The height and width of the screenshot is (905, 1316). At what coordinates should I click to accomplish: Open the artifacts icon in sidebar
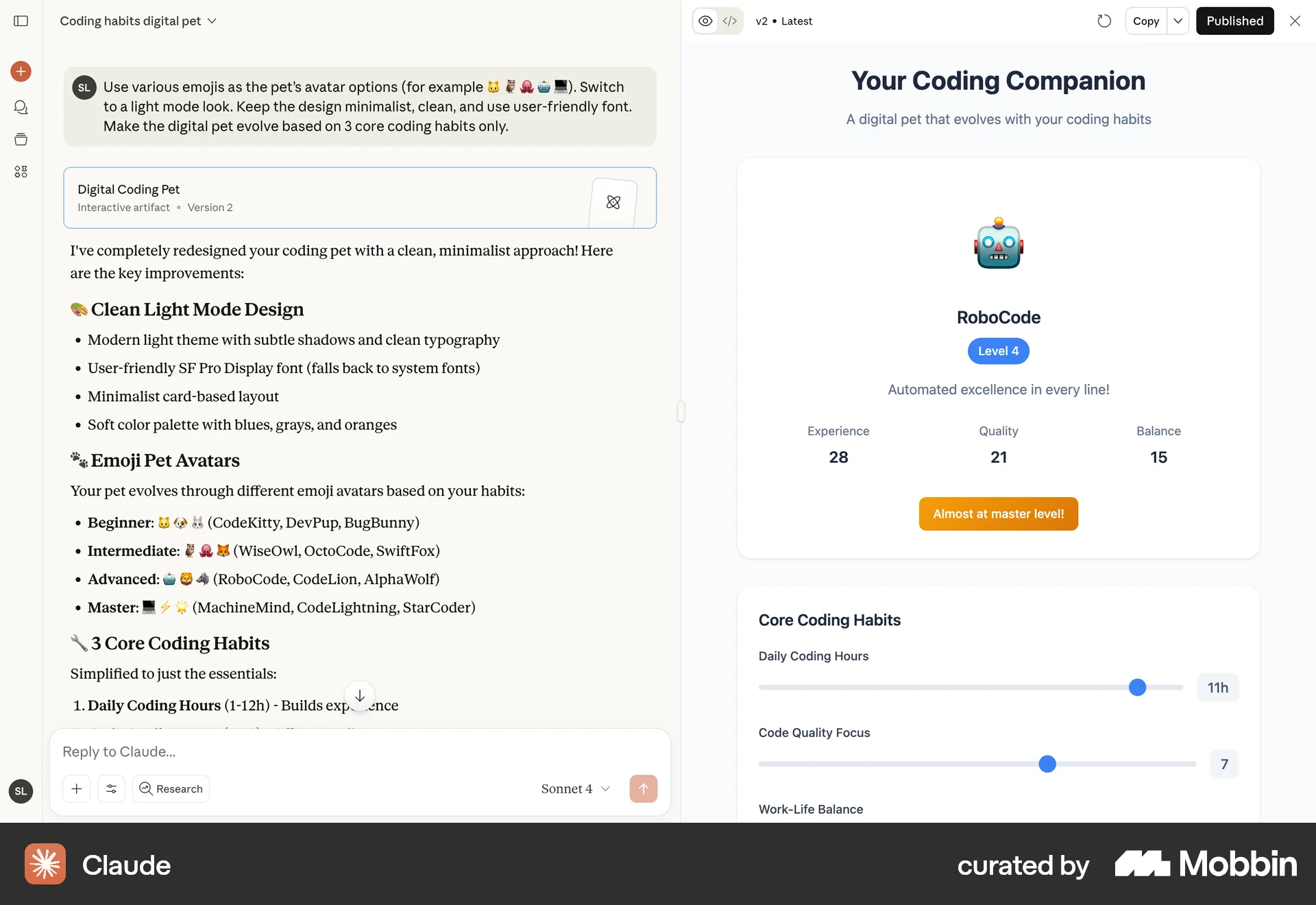tap(21, 171)
